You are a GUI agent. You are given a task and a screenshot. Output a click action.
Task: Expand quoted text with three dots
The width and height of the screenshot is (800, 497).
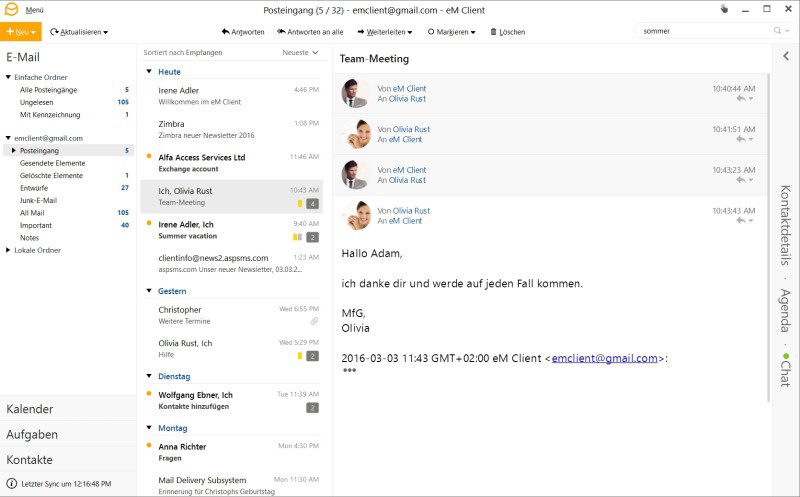click(x=349, y=370)
